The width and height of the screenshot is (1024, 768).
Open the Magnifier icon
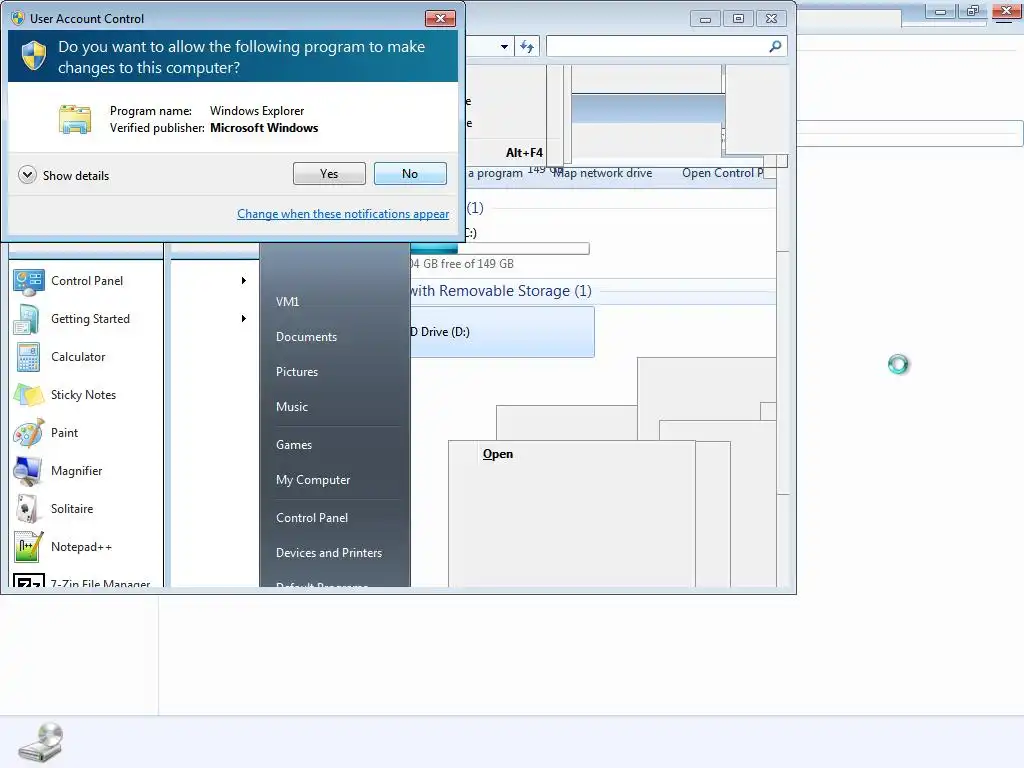click(29, 471)
